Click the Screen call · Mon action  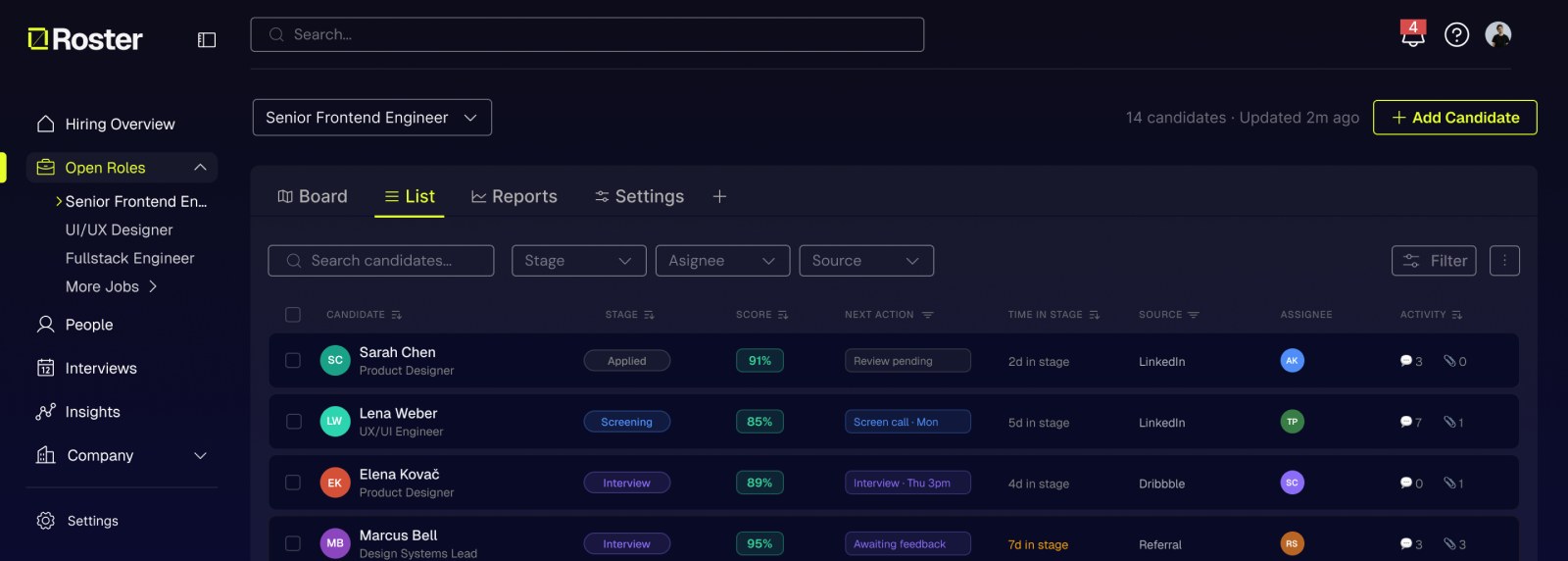tap(907, 422)
